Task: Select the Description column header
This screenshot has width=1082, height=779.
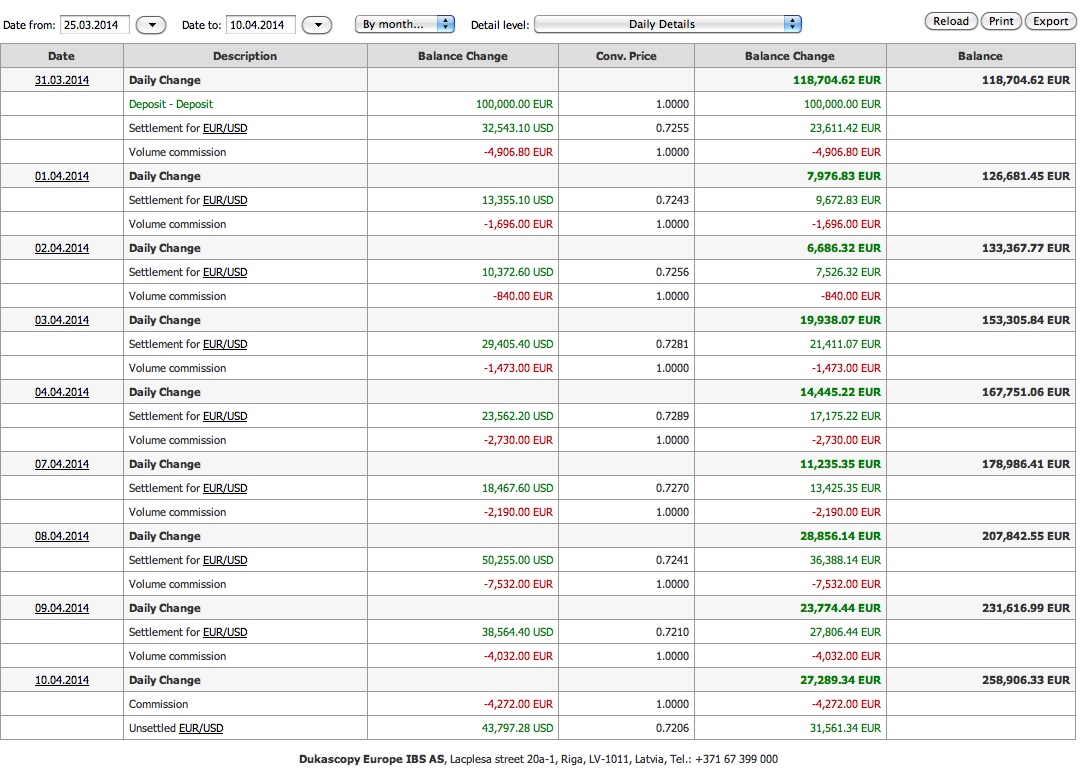Action: 245,56
